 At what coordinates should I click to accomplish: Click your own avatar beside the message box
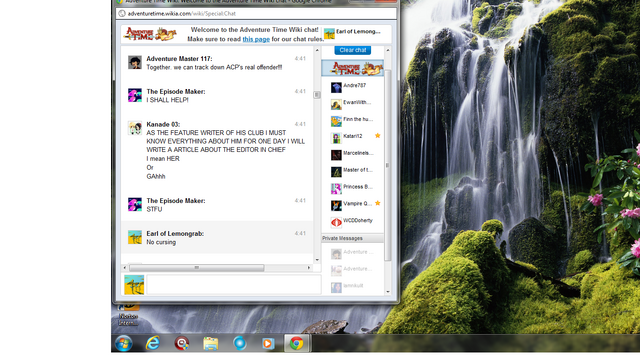click(134, 285)
